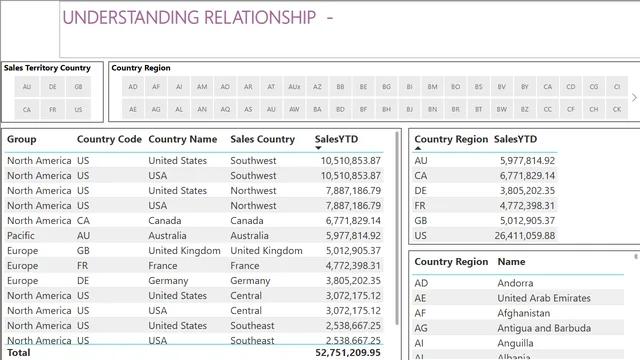Screen dimensions: 640x360
Task: Select the Pacific group cell
Action: pyautogui.click(x=21, y=236)
